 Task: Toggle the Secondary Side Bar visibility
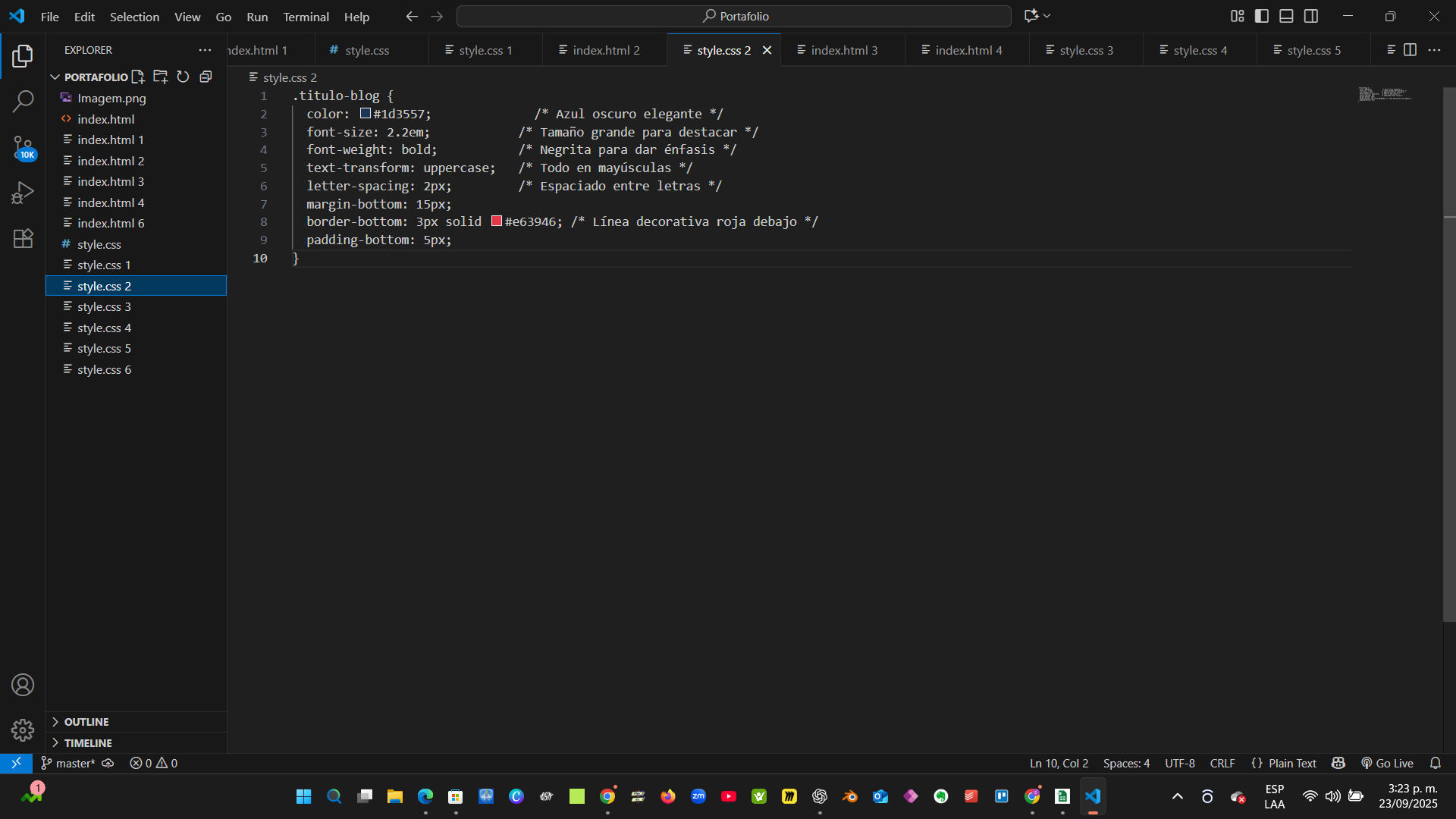(1311, 16)
